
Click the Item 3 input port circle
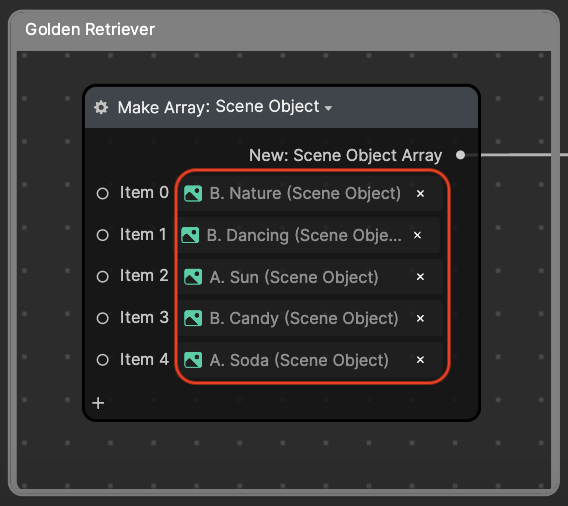tap(103, 318)
